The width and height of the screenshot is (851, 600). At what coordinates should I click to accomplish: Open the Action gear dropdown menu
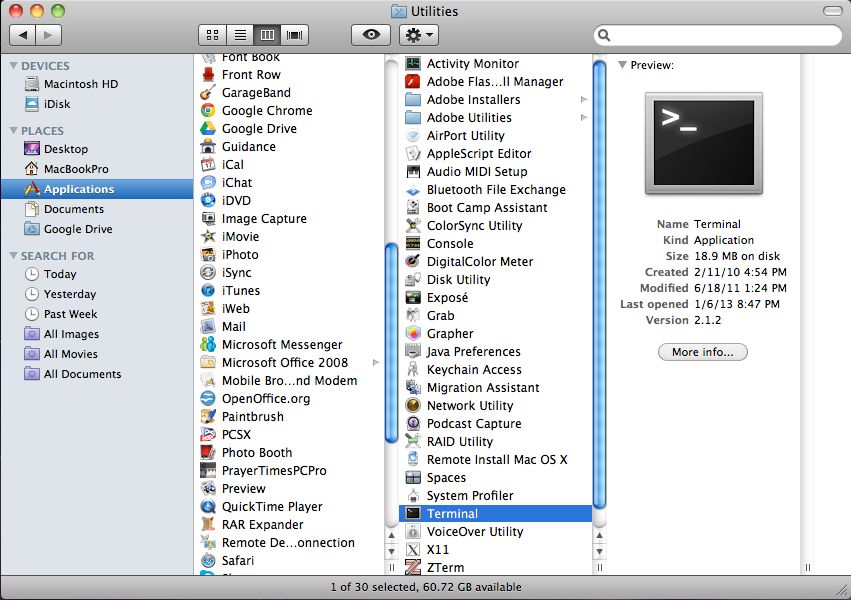[419, 35]
